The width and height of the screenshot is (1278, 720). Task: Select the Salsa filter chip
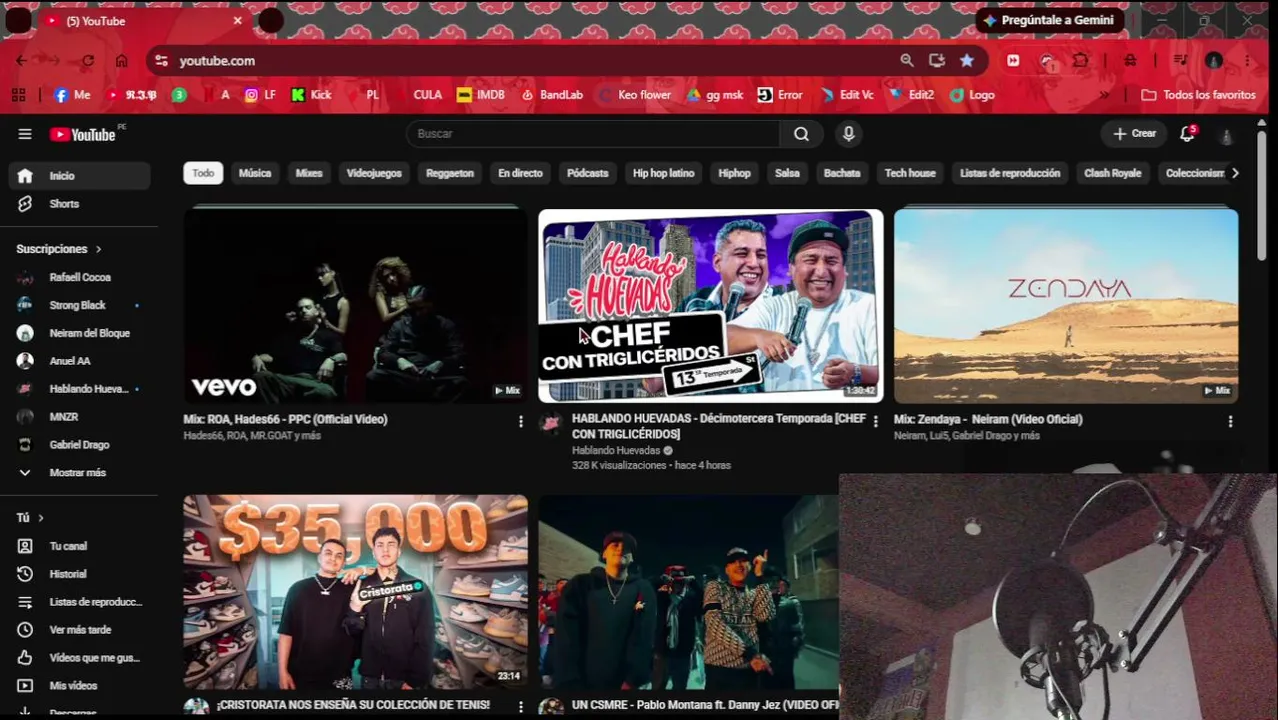787,173
